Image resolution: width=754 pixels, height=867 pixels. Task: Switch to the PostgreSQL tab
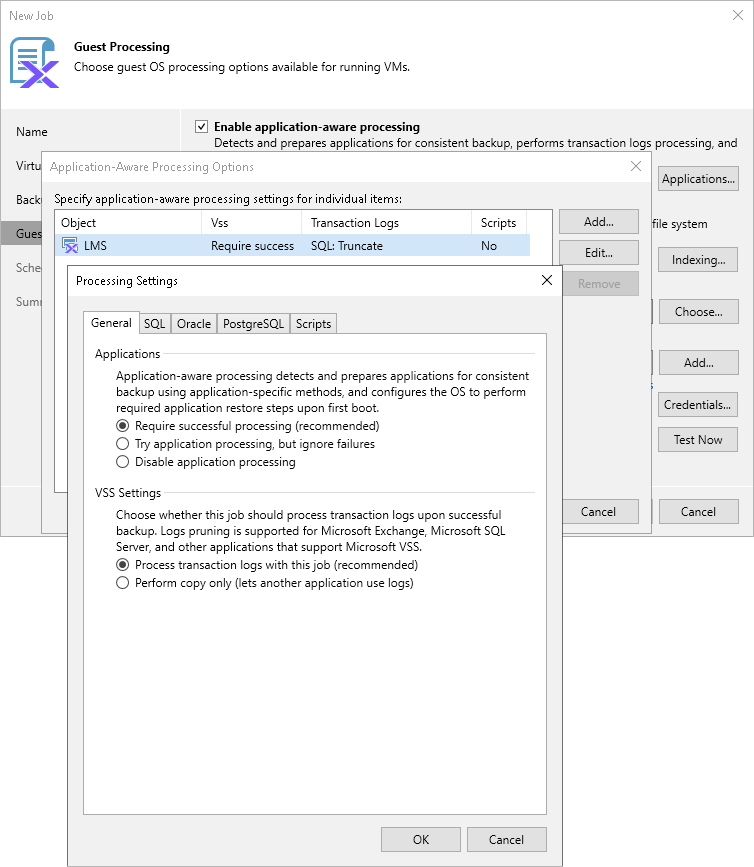tap(253, 324)
